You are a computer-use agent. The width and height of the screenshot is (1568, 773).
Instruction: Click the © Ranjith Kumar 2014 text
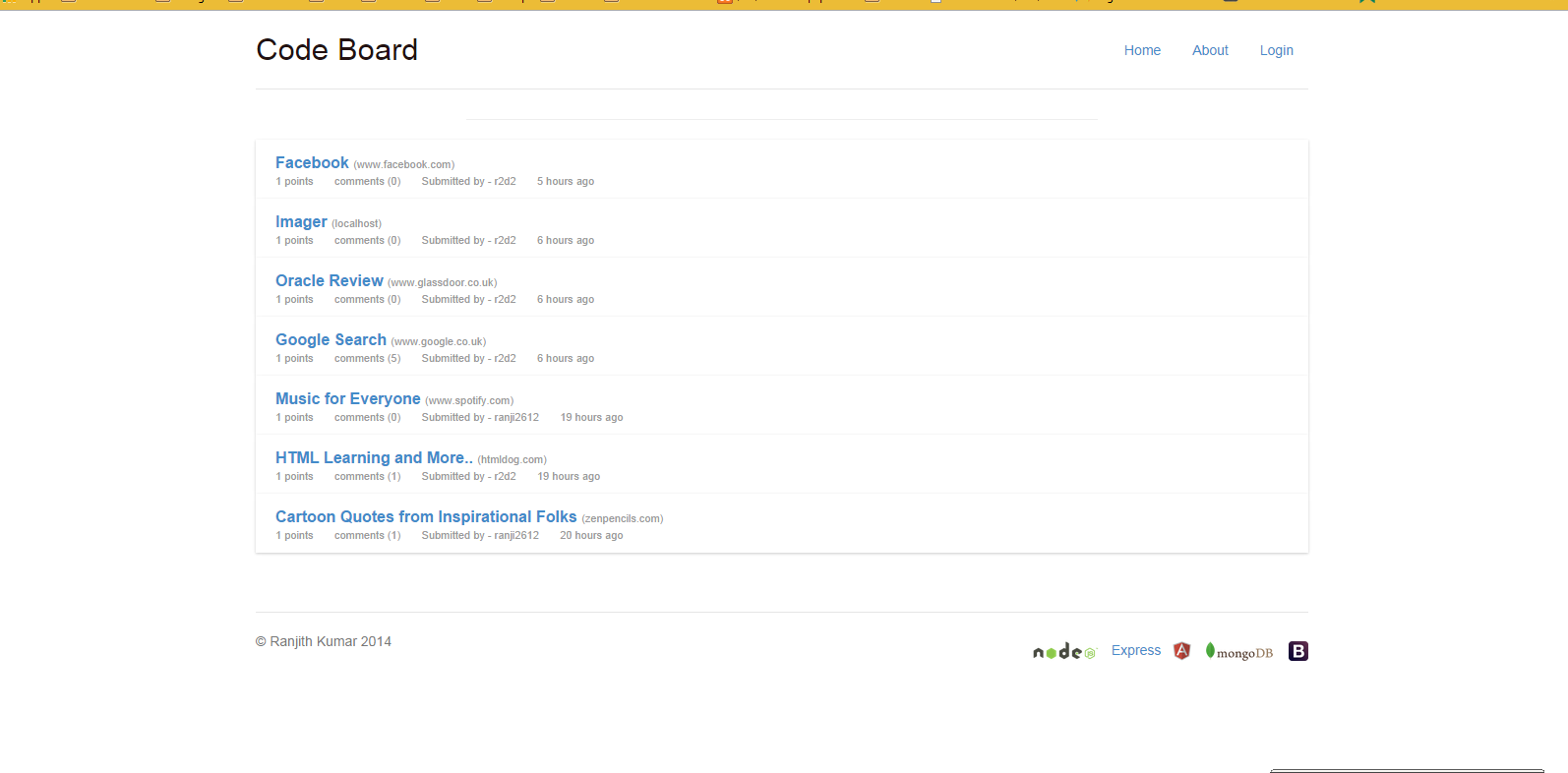pyautogui.click(x=324, y=641)
